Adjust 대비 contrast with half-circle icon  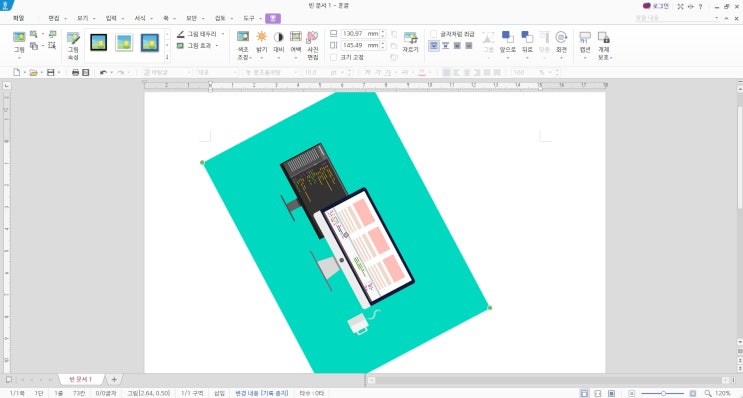[279, 43]
